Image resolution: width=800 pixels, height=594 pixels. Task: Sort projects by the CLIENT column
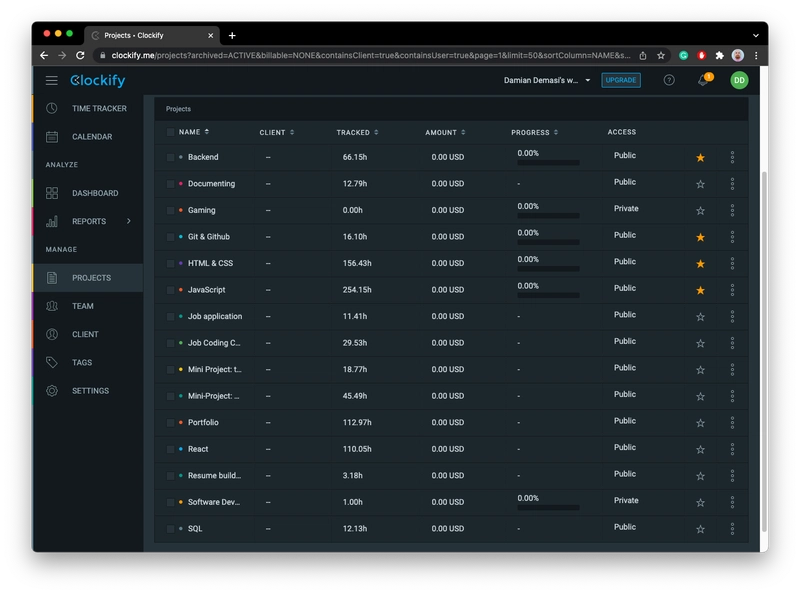coord(277,132)
